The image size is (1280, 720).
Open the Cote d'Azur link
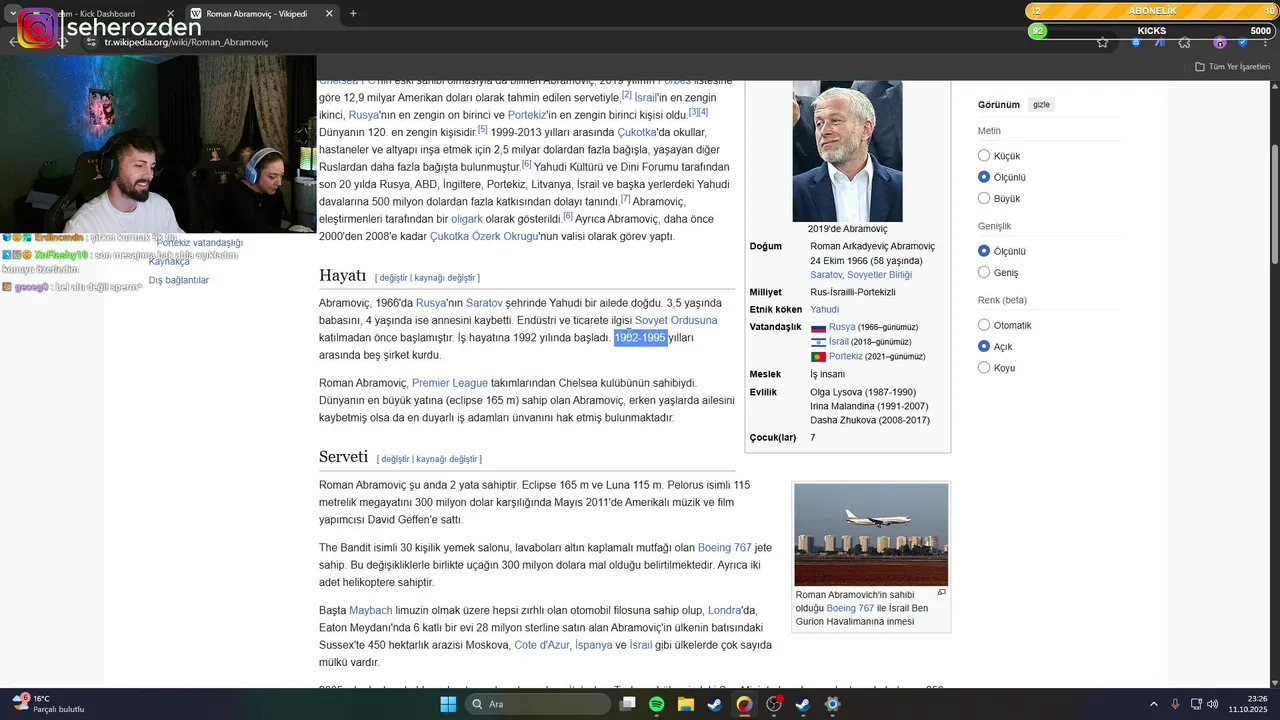click(542, 645)
